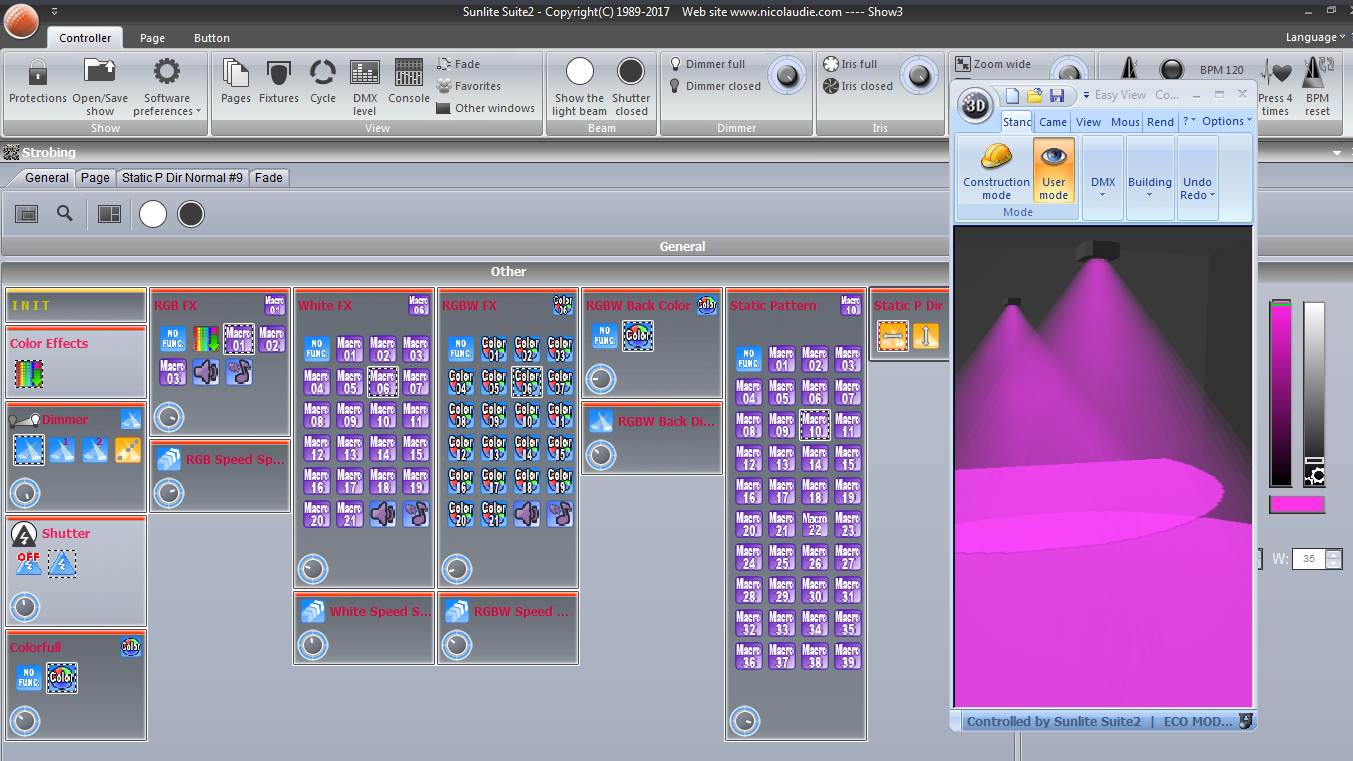The image size is (1353, 761).
Task: Select Macro 02 in RGB FX panel
Action: coord(271,339)
